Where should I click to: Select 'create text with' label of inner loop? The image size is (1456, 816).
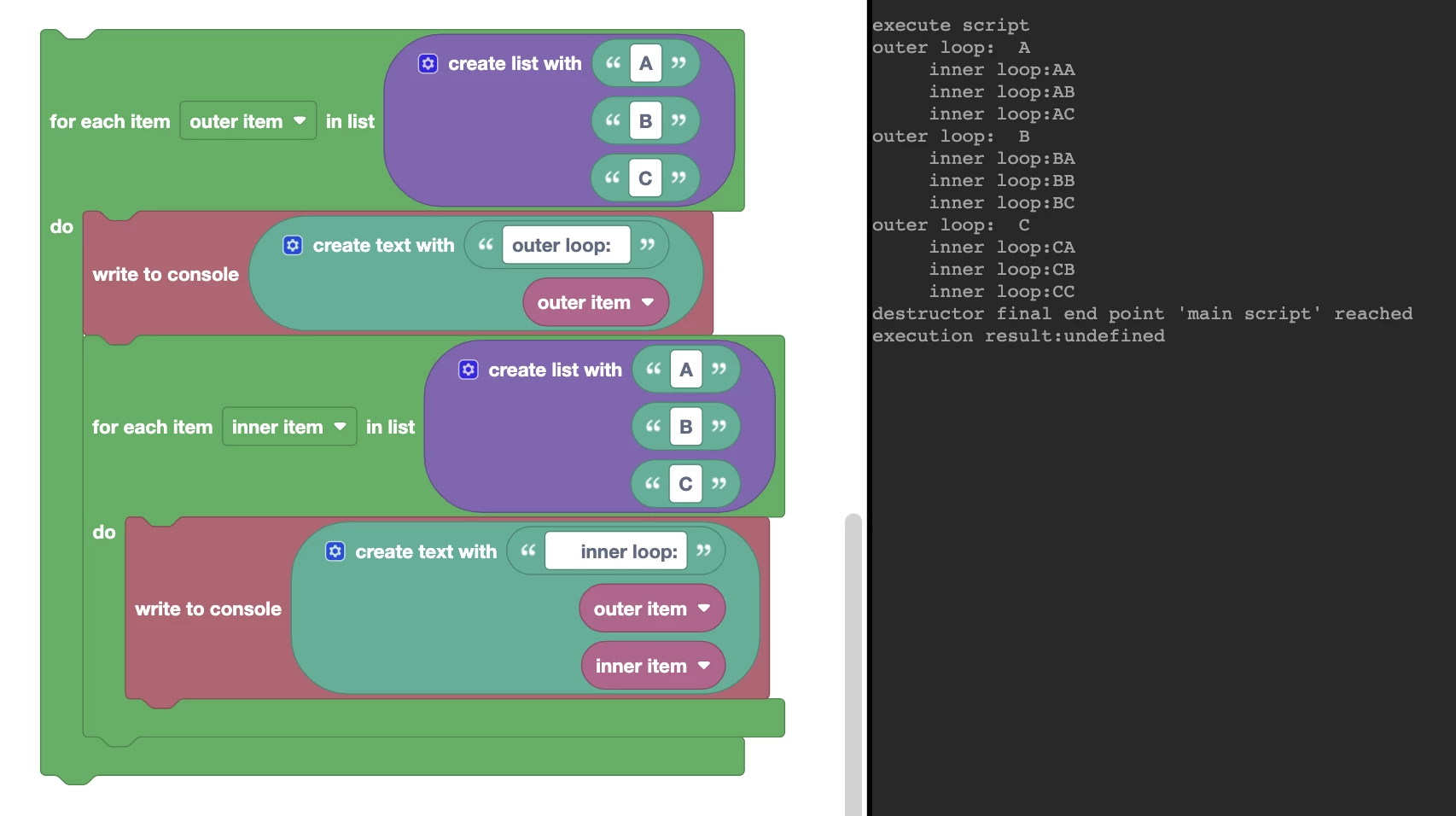(x=426, y=551)
